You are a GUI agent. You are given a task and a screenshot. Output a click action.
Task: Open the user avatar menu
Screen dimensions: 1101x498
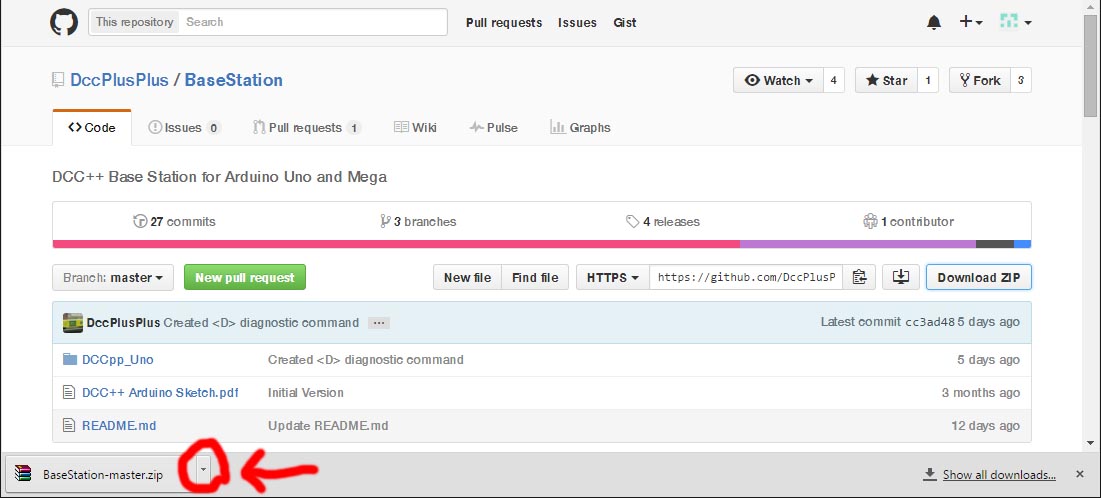[1015, 22]
